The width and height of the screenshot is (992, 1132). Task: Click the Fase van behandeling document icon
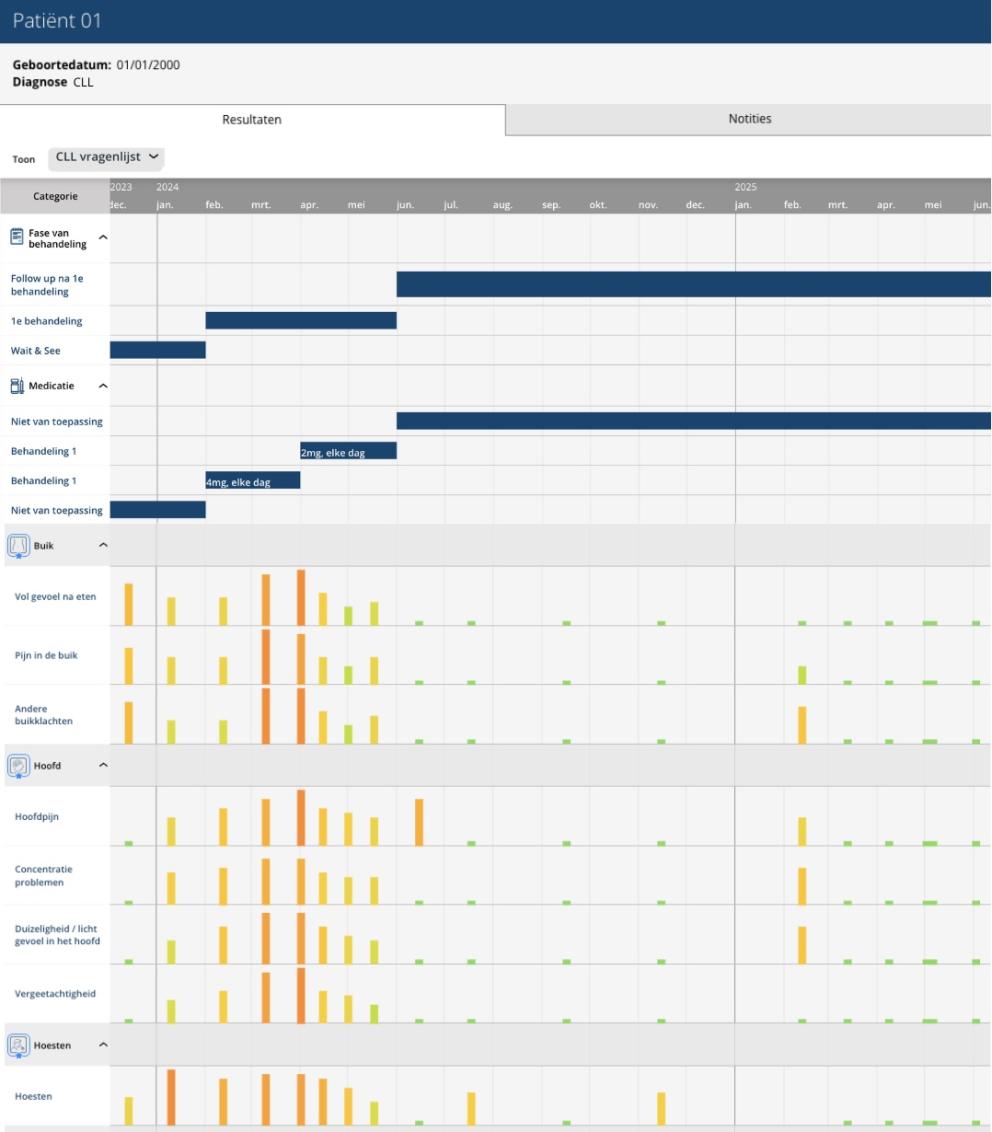click(17, 237)
